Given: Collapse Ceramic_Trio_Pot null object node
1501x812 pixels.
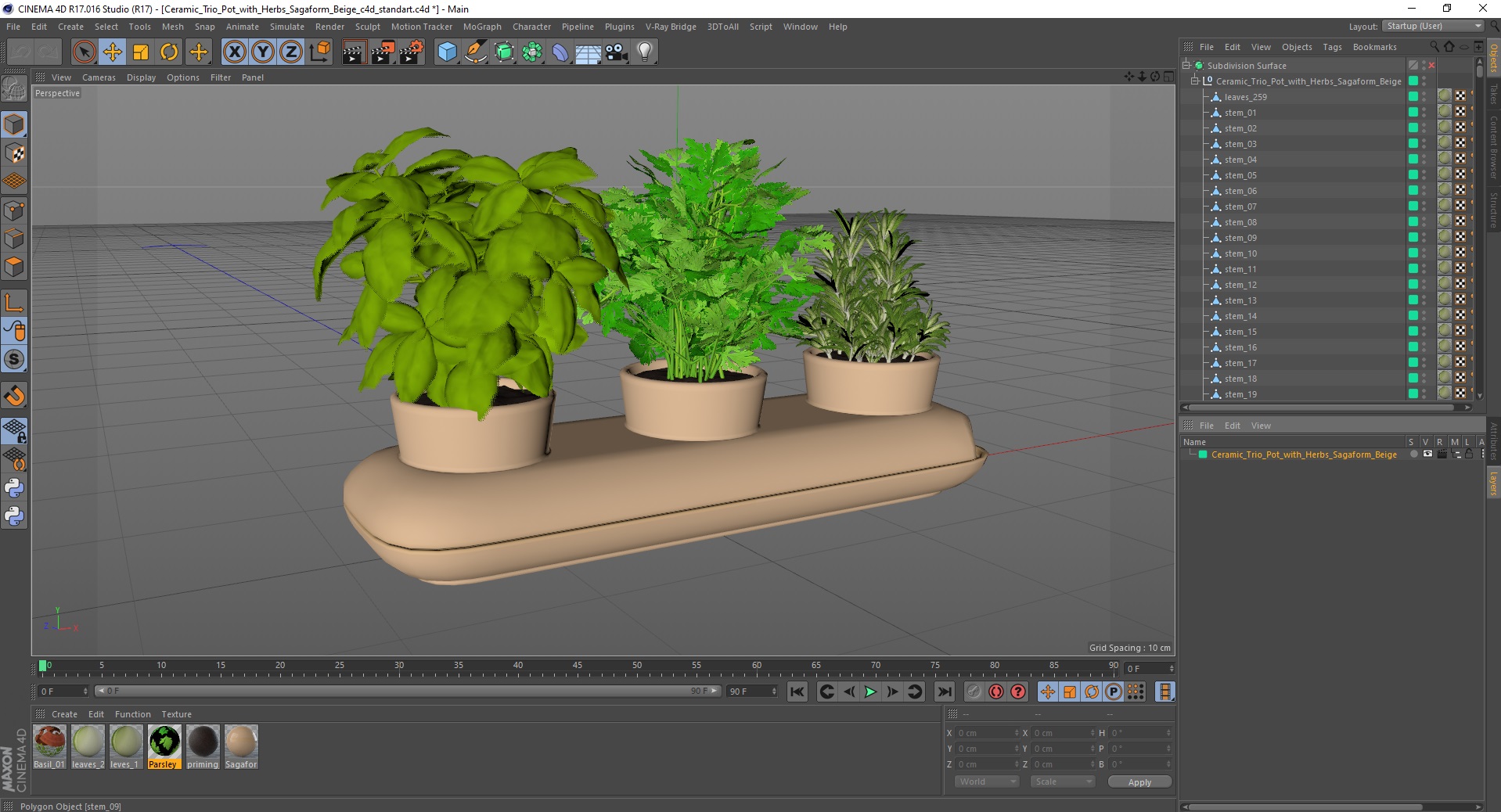Looking at the screenshot, I should pyautogui.click(x=1195, y=81).
